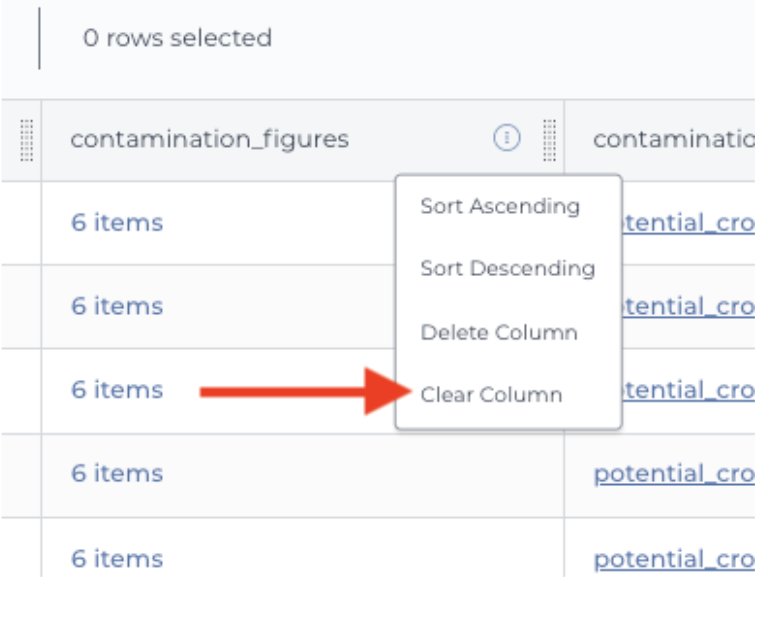The width and height of the screenshot is (766, 634).
Task: Click the second contaminatio column header
Action: (x=674, y=140)
